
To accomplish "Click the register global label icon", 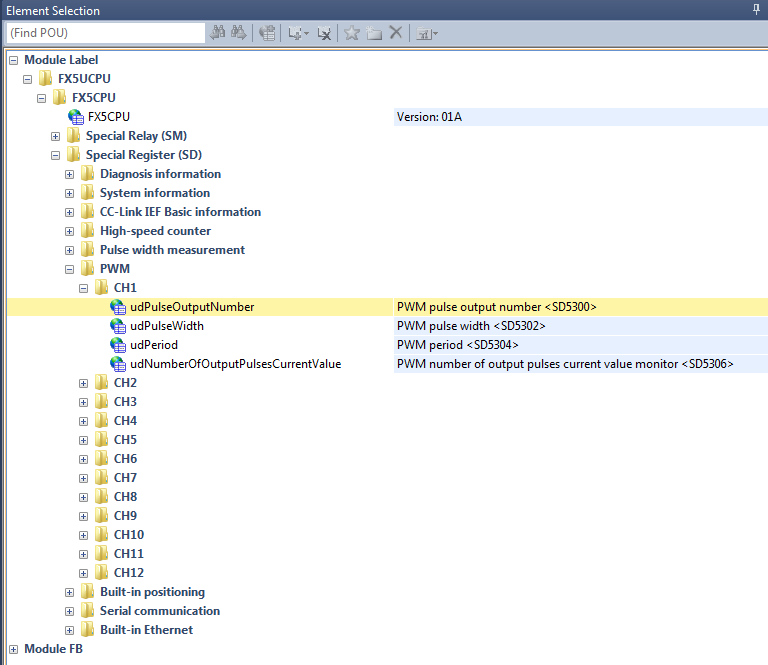I will [x=267, y=33].
